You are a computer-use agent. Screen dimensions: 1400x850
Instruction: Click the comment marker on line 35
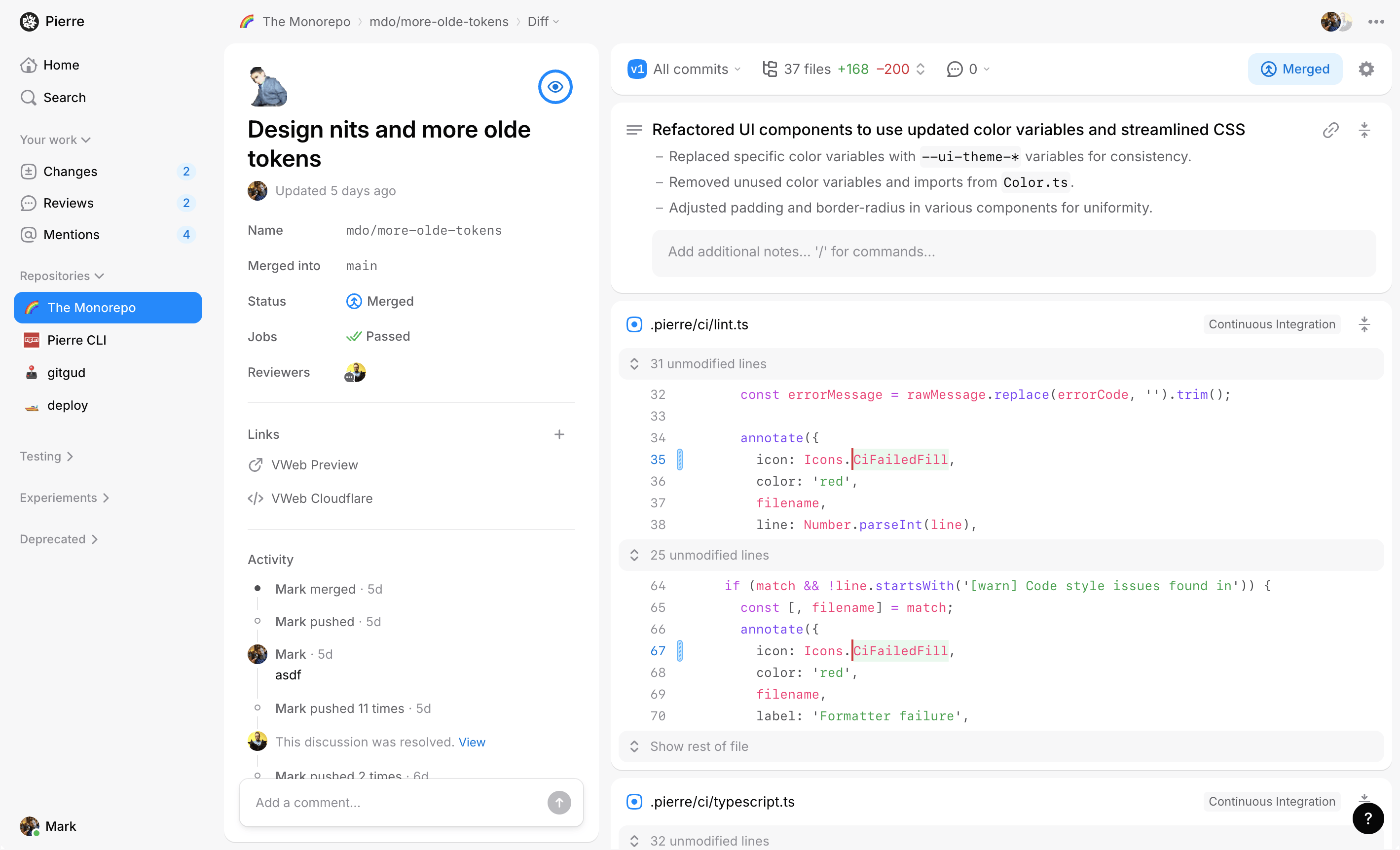point(680,460)
